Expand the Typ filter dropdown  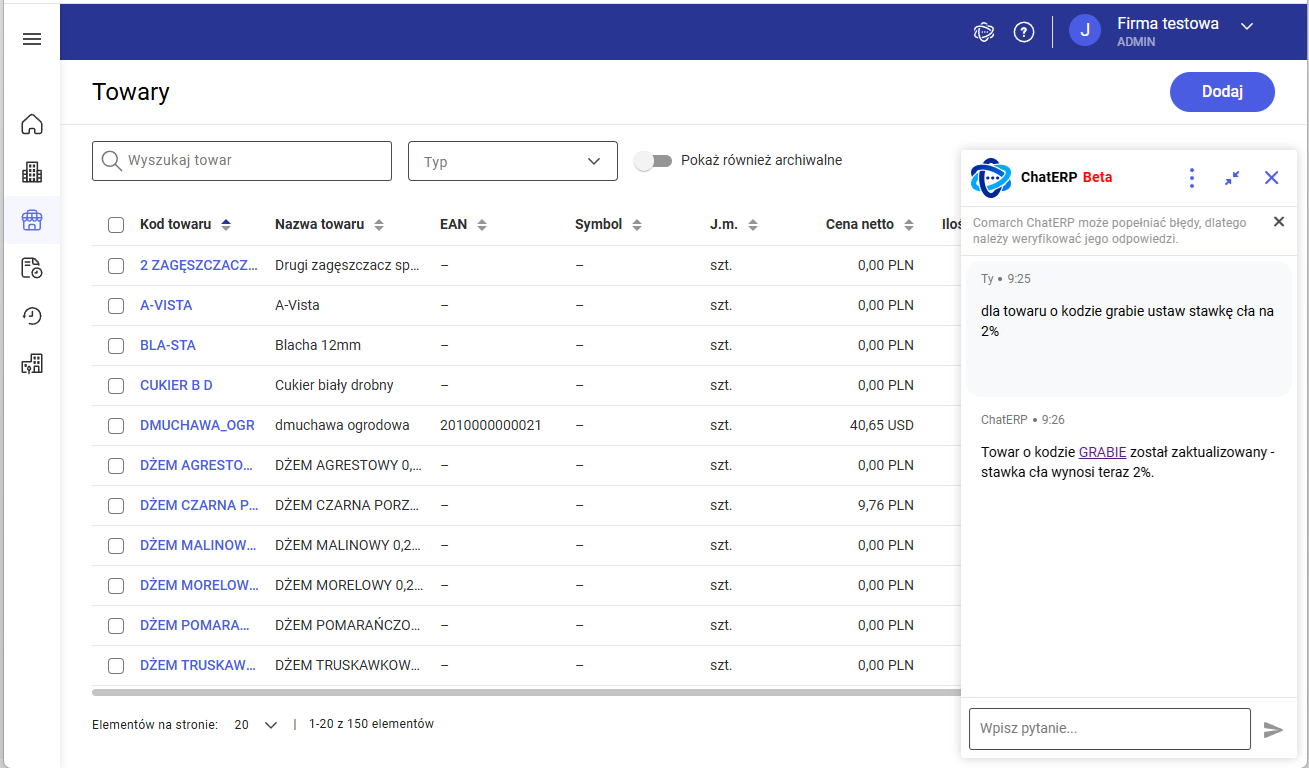(x=512, y=161)
